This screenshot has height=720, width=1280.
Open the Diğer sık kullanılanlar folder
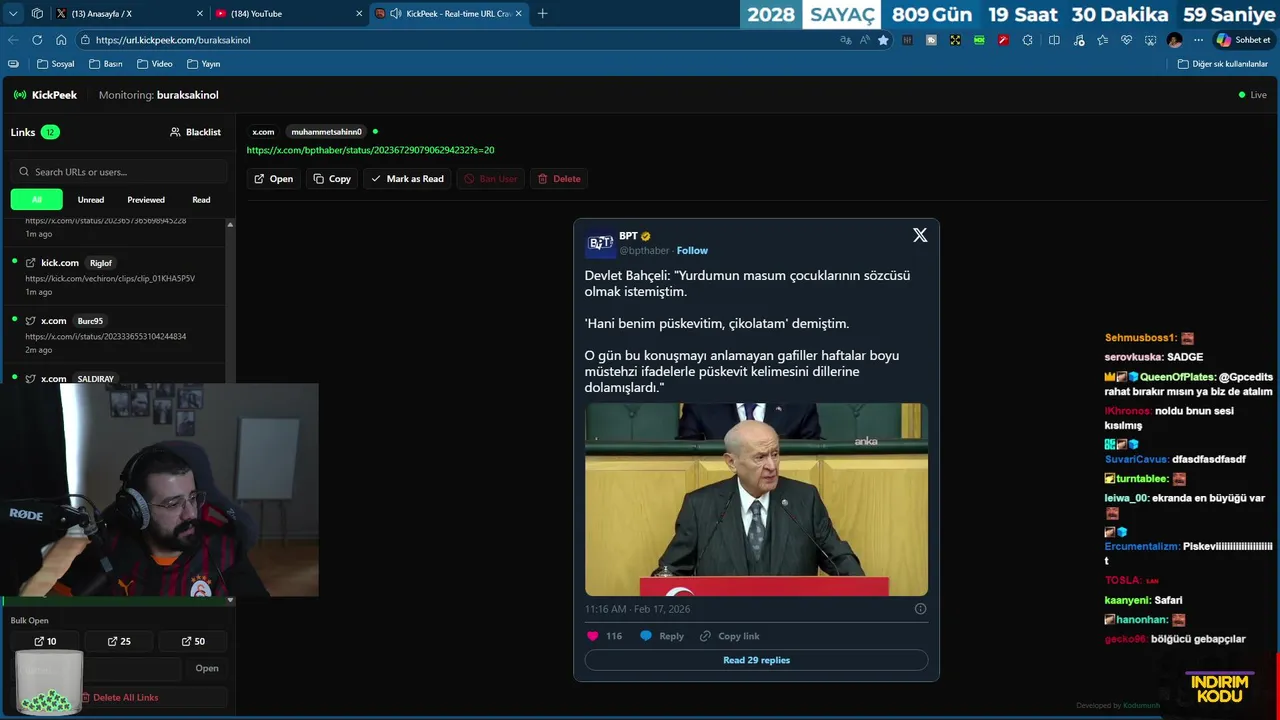click(1222, 64)
